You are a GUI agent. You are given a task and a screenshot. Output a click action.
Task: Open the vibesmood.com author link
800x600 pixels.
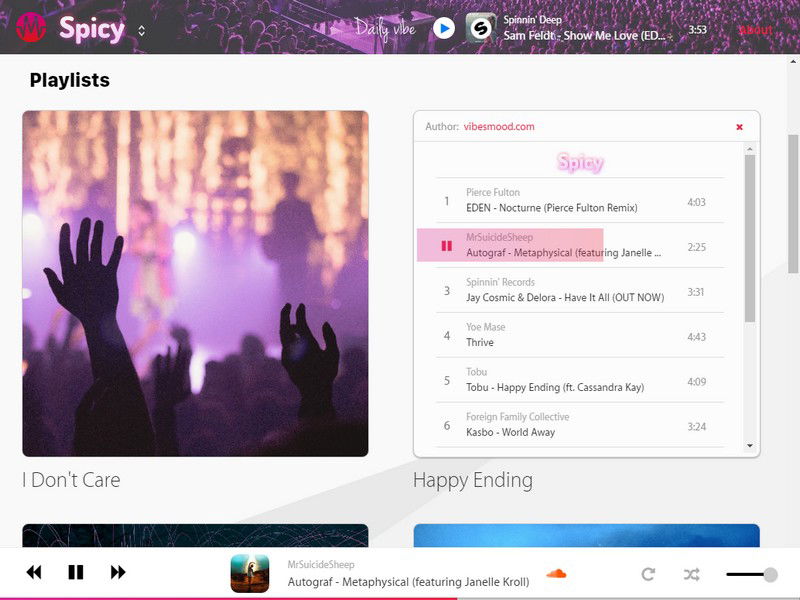pos(499,127)
